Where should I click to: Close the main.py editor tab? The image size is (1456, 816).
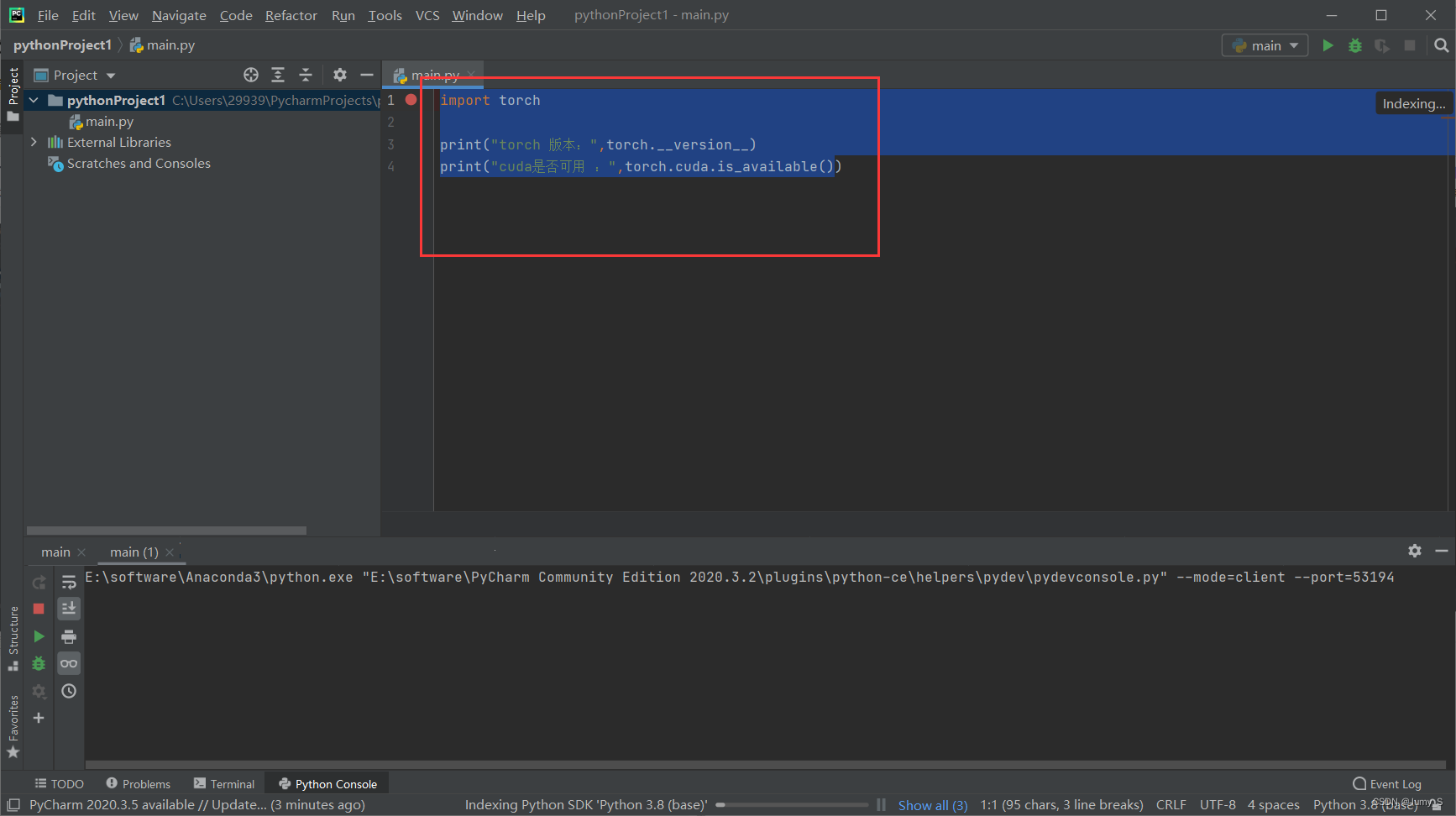471,75
